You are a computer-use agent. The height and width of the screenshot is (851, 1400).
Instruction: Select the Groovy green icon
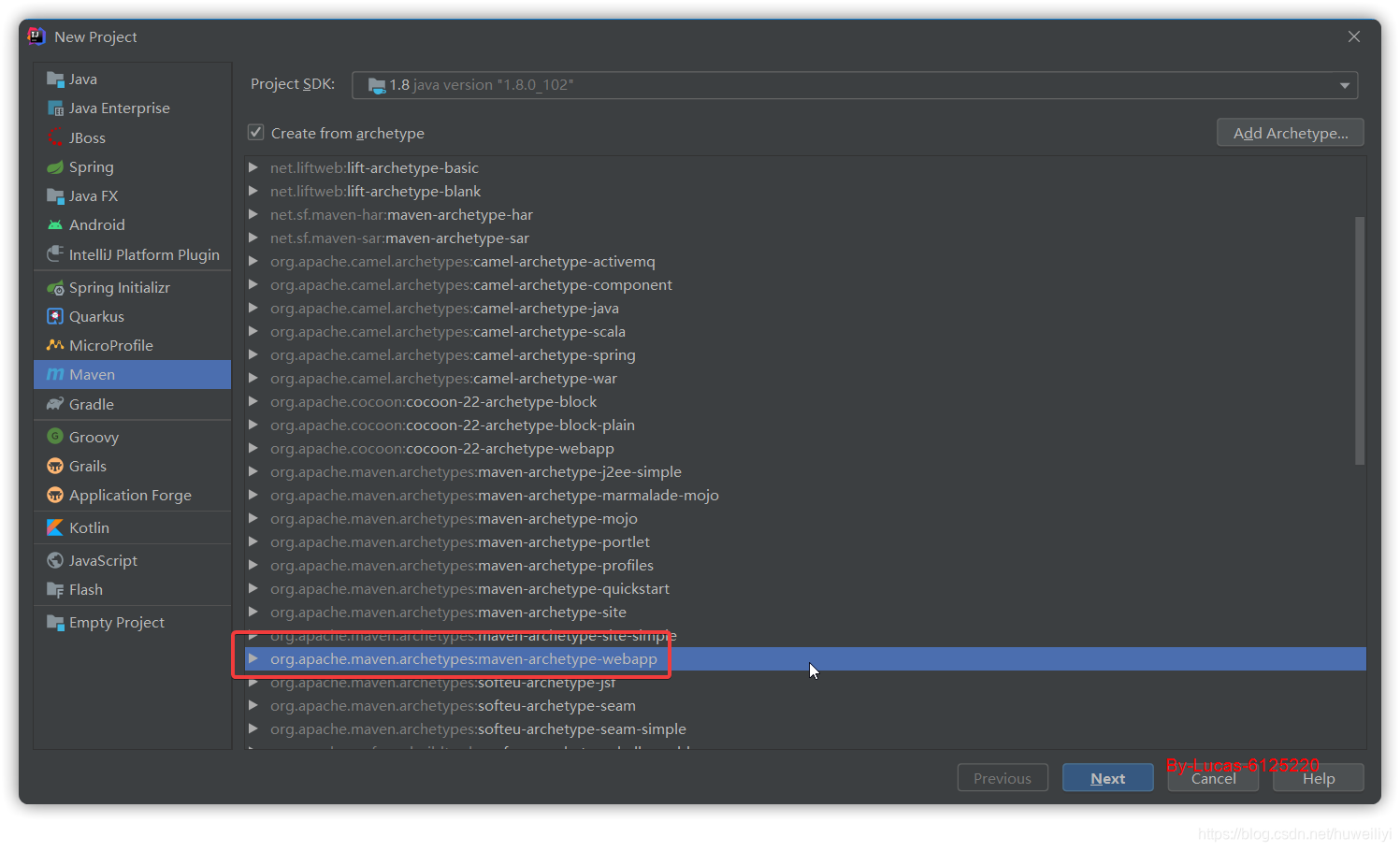coord(55,437)
